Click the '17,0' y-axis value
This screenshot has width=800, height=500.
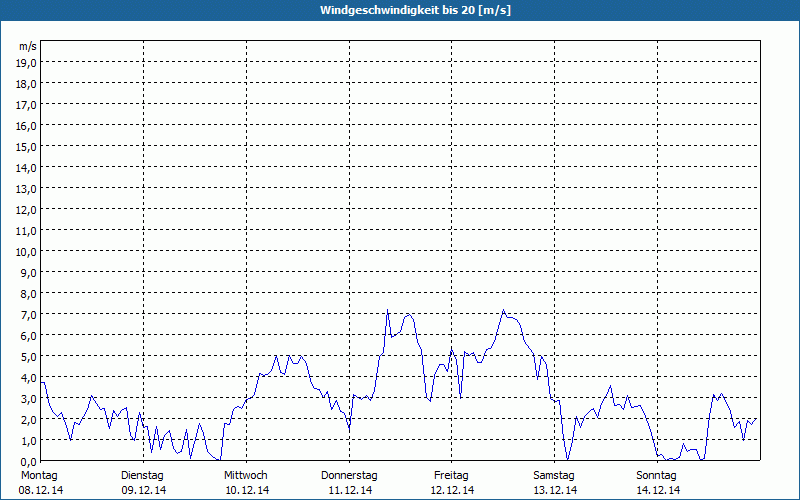click(x=27, y=105)
